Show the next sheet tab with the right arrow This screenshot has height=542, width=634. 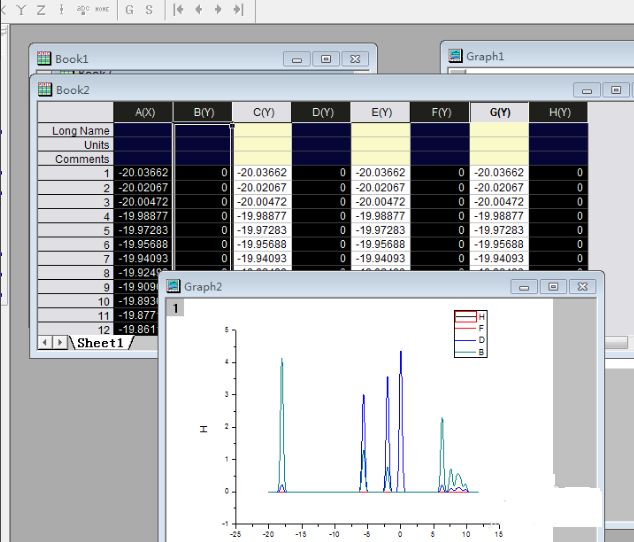coord(59,343)
